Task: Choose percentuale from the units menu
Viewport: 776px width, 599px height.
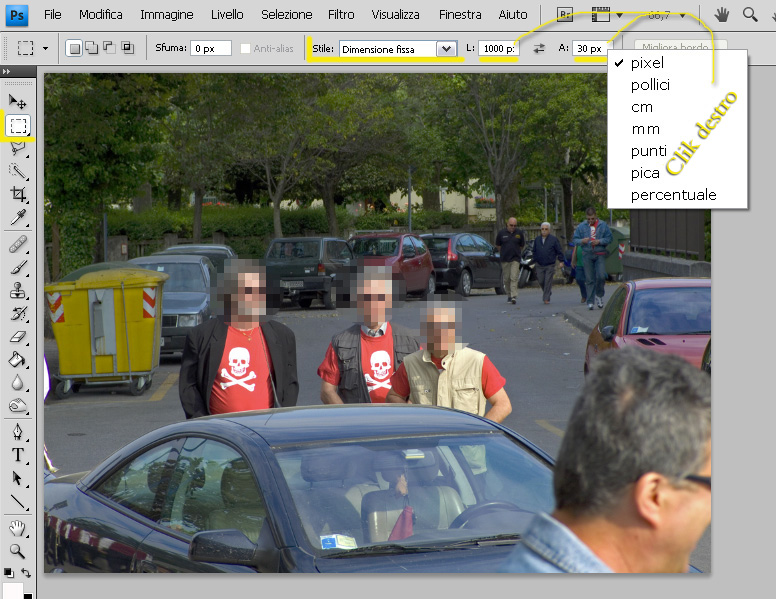Action: (673, 195)
